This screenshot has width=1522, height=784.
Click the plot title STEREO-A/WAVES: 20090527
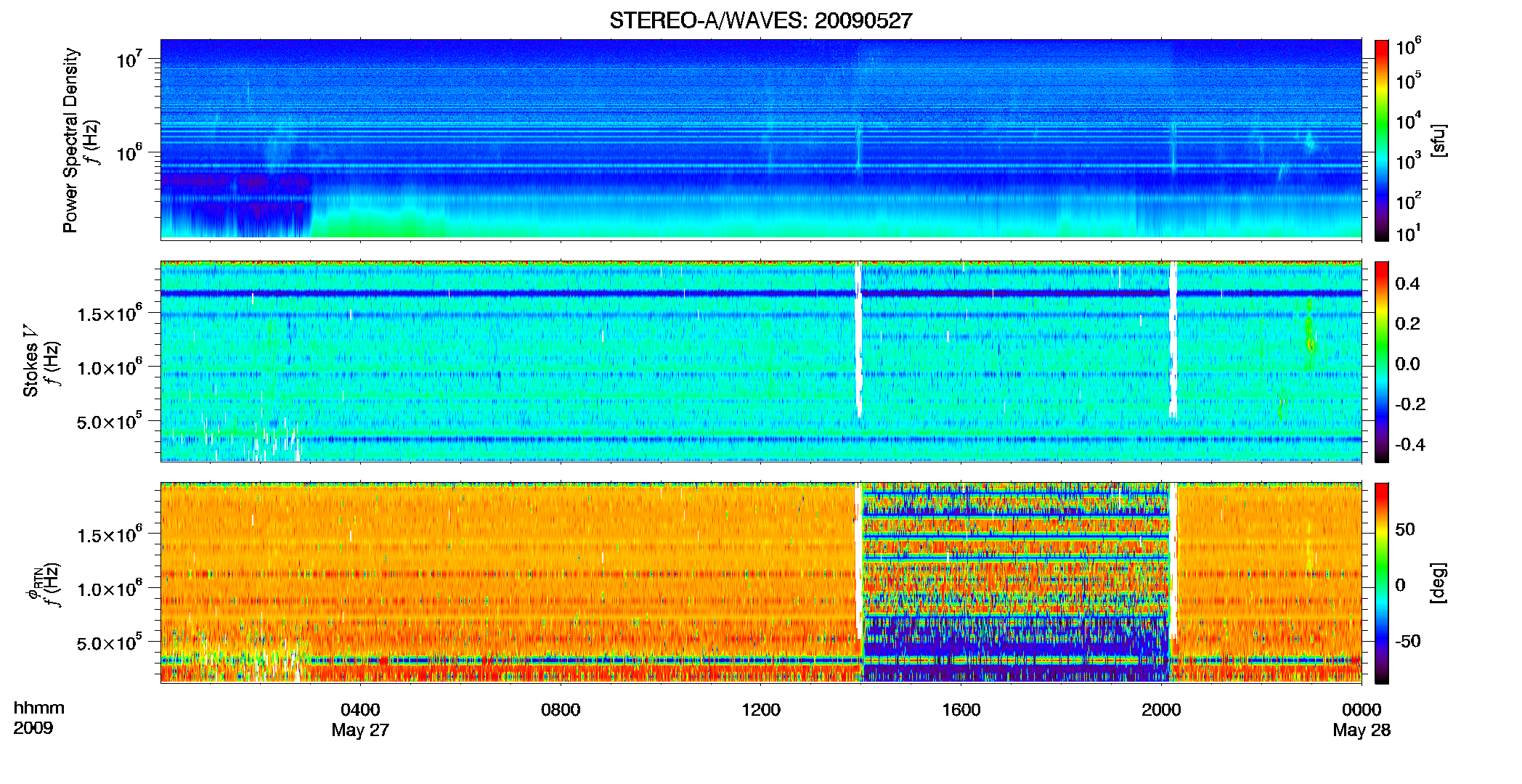click(760, 20)
